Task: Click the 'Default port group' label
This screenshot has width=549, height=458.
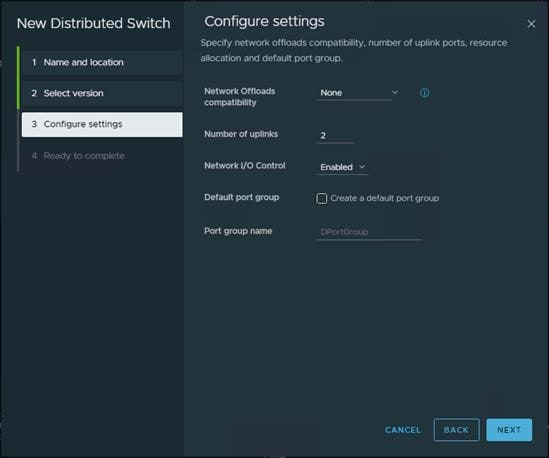Action: pyautogui.click(x=242, y=197)
